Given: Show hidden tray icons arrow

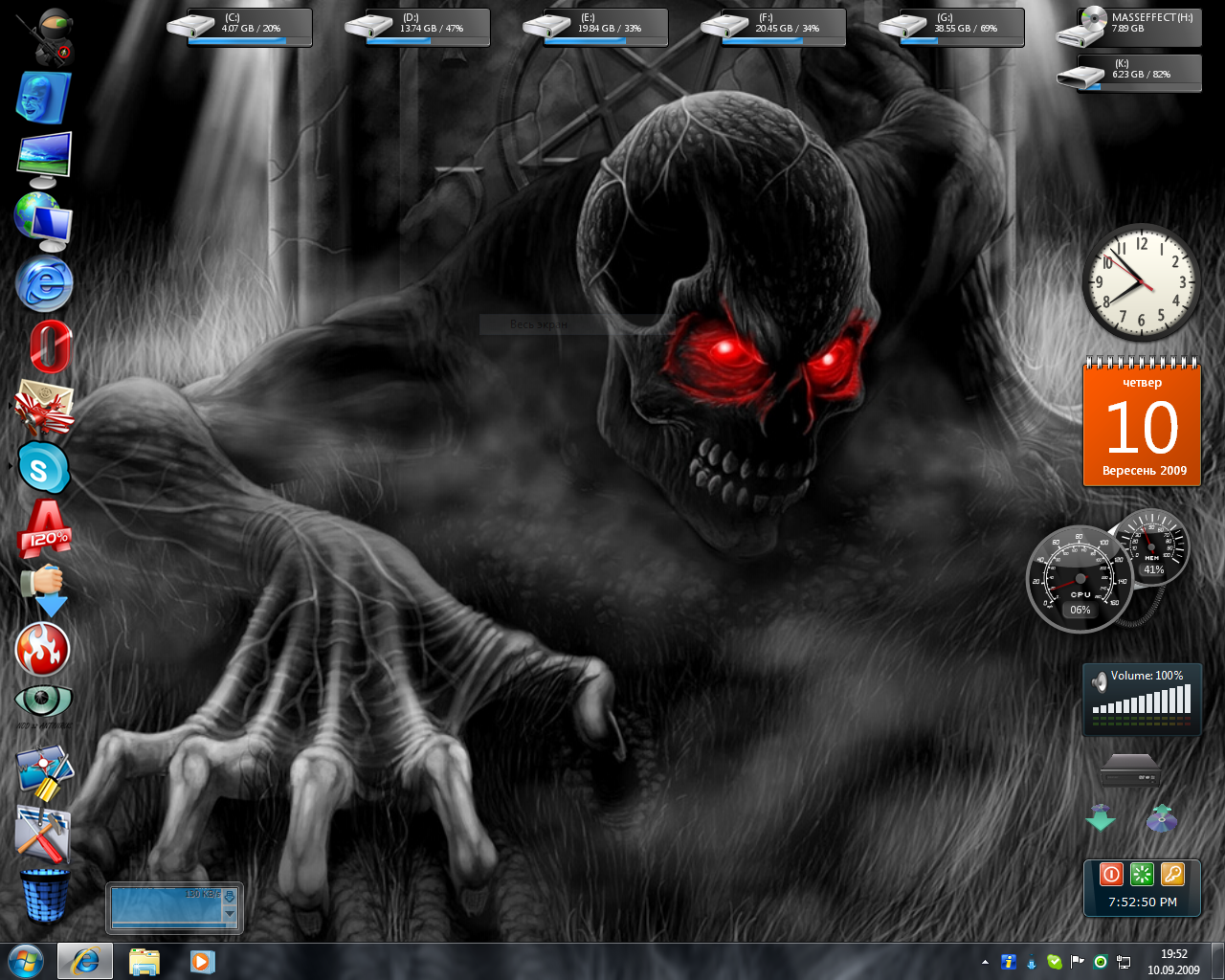Looking at the screenshot, I should [x=985, y=962].
